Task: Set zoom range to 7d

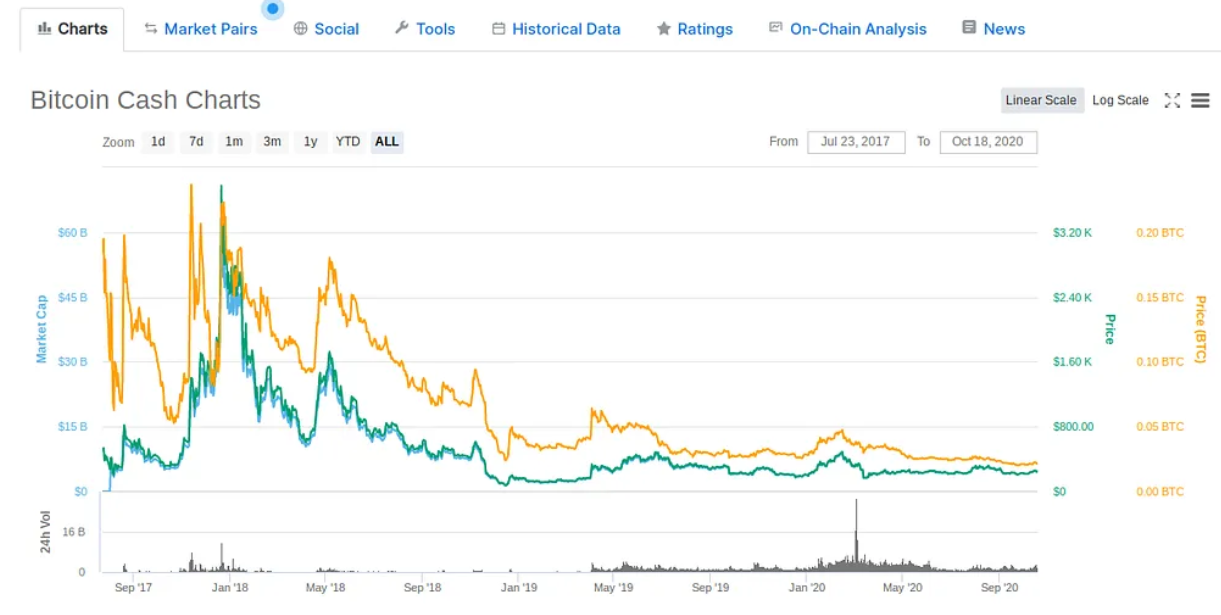Action: pyautogui.click(x=196, y=142)
